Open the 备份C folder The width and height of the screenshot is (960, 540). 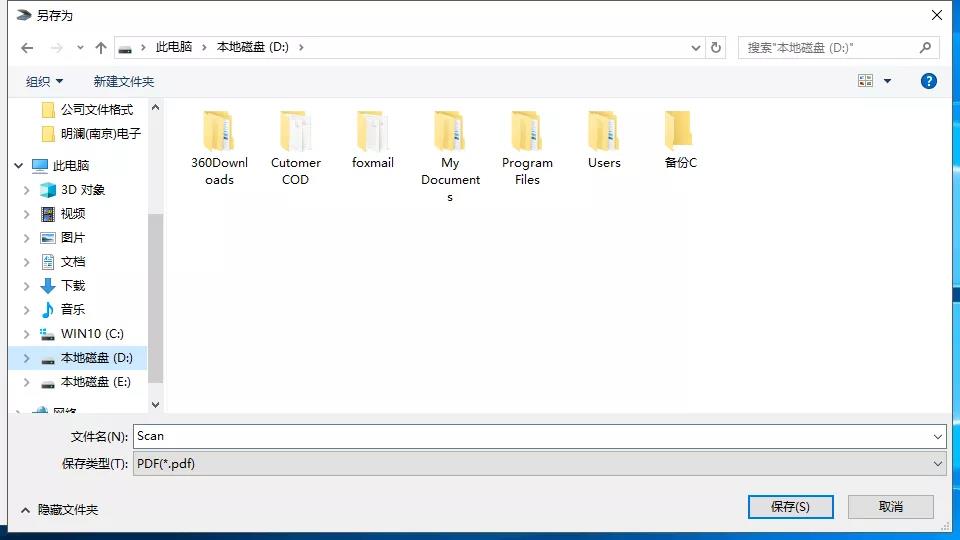pos(680,132)
